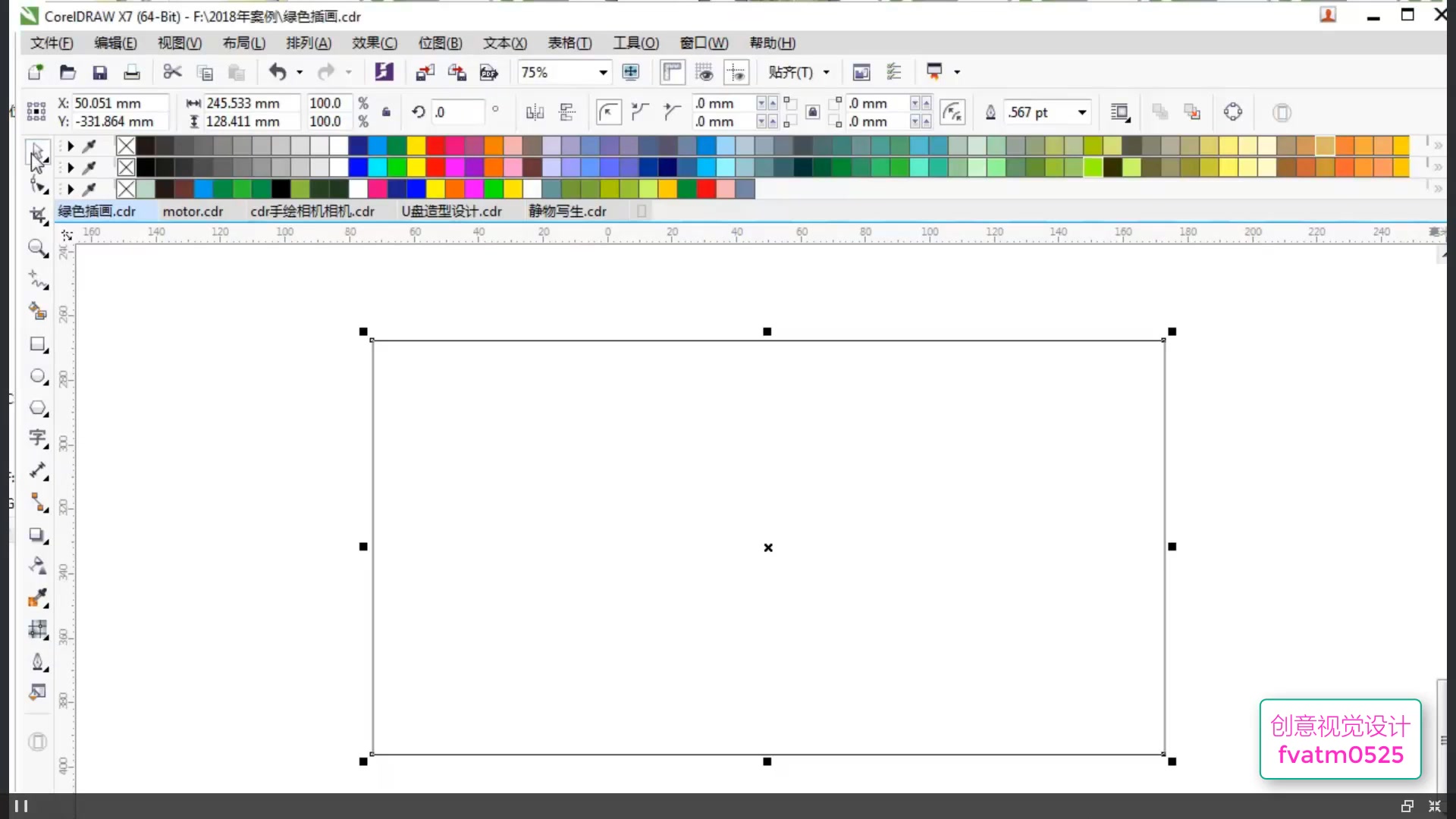Select the Rectangle tool in toolbox
1456x819 pixels.
(x=37, y=344)
